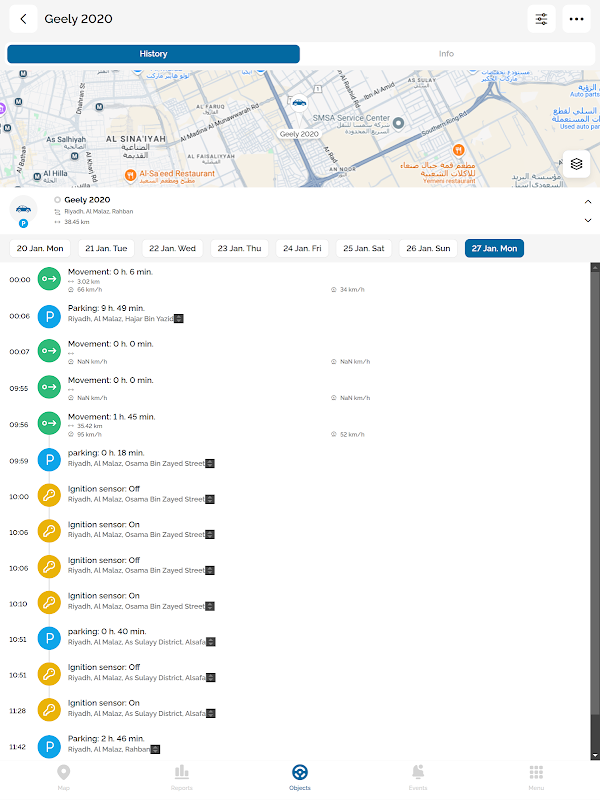Click the 00:07 movement event icon

coord(49,351)
